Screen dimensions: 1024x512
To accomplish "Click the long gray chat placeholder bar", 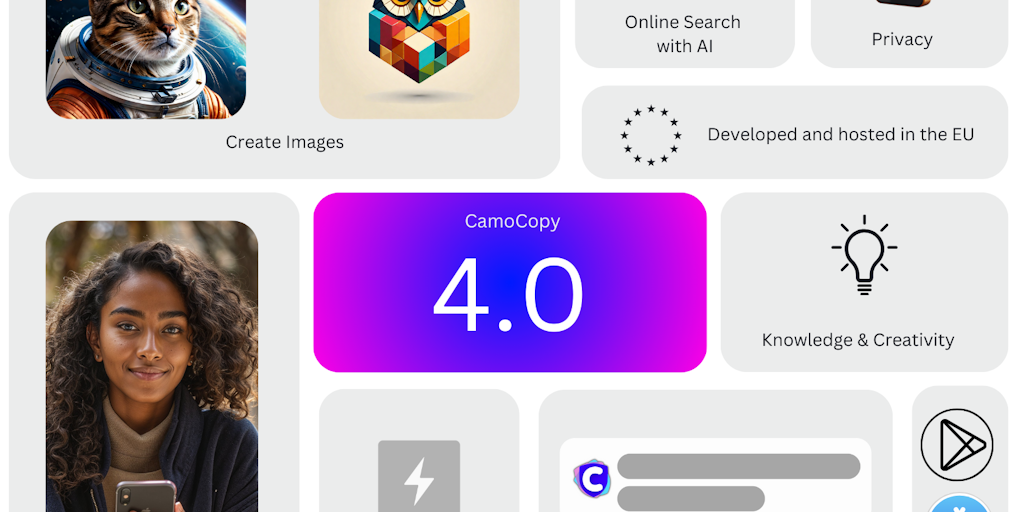I will (x=739, y=466).
